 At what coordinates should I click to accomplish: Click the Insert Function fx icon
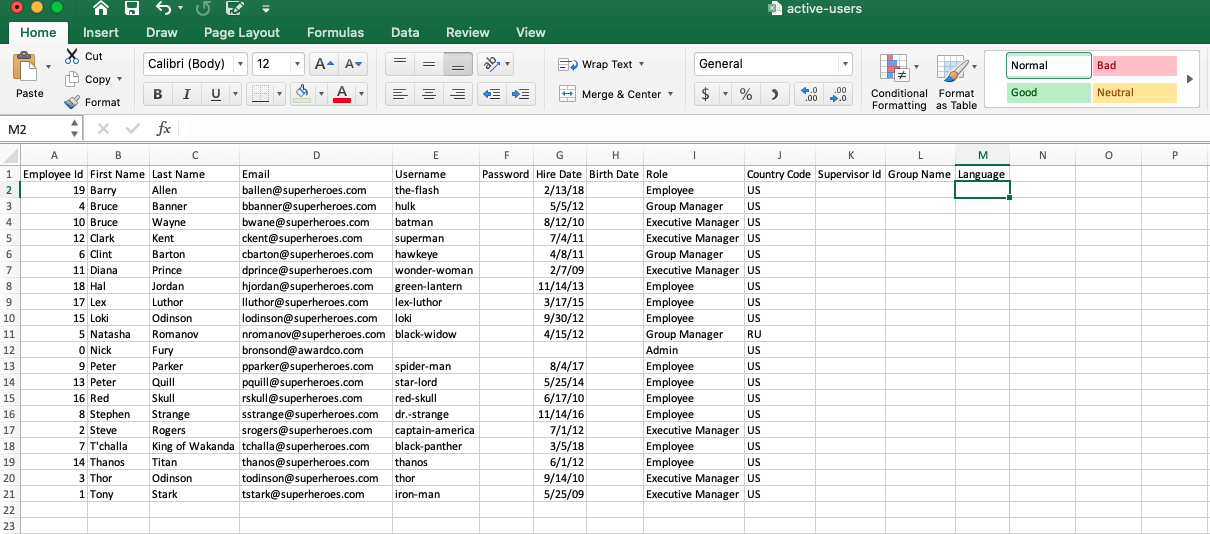[x=163, y=129]
